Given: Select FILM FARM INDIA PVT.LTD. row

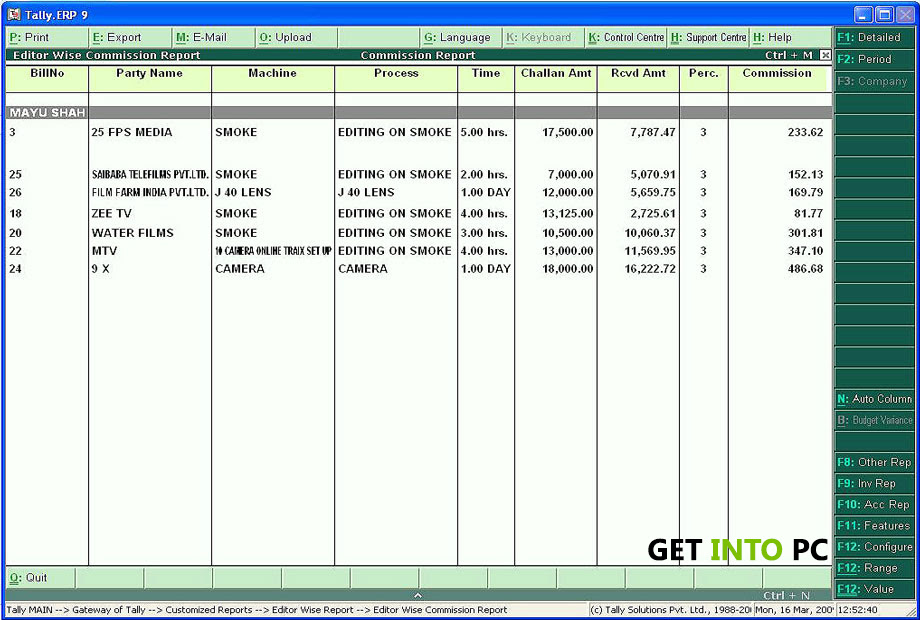Looking at the screenshot, I should pos(419,192).
